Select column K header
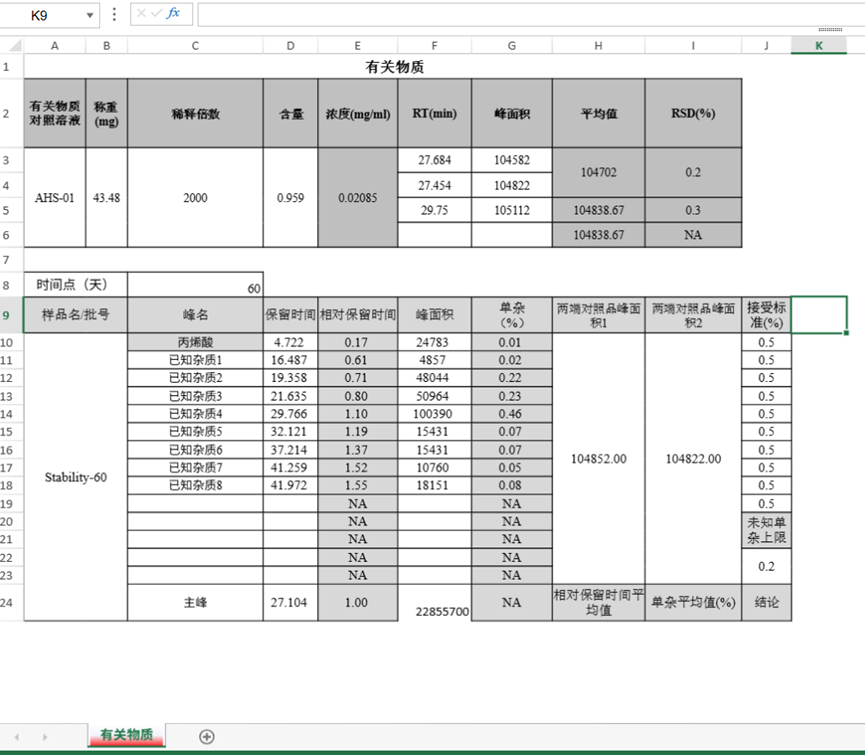Viewport: 865px width, 755px height. click(x=818, y=45)
